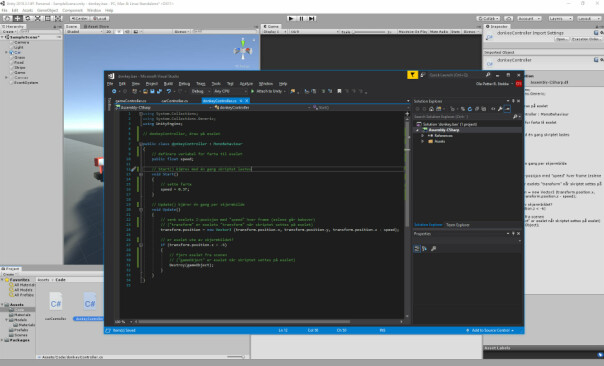604x366 pixels.
Task: Select the Camera object in Hierarchy
Action: [x=22, y=42]
